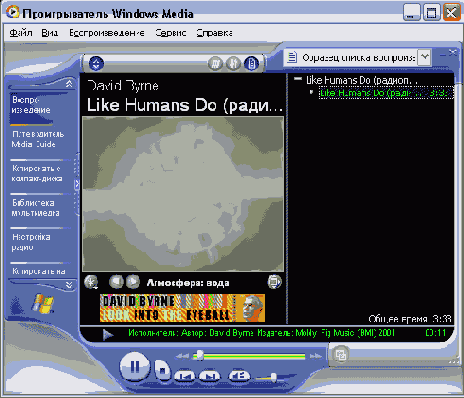Screen dimensions: 464x398
Task: Mute the sound
Action: tap(239, 376)
